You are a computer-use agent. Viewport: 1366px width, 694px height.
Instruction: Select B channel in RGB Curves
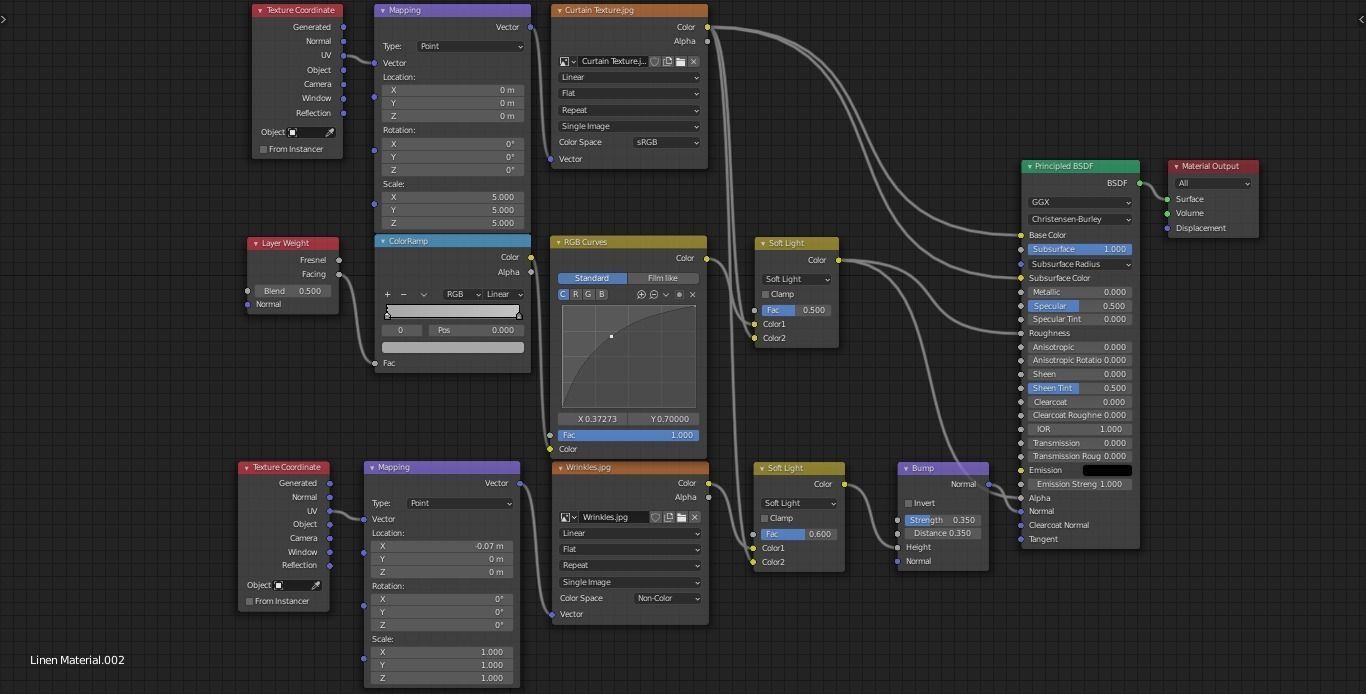tap(601, 295)
